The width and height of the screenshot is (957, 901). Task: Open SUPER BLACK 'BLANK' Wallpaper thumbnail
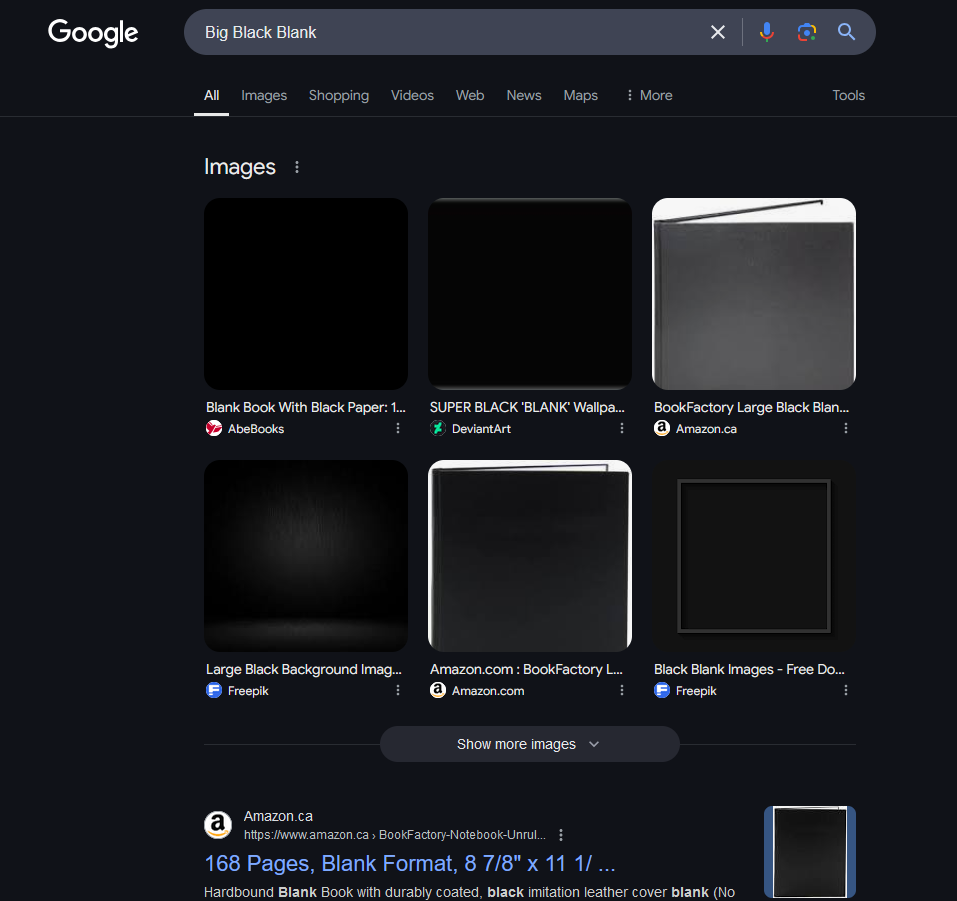tap(530, 294)
